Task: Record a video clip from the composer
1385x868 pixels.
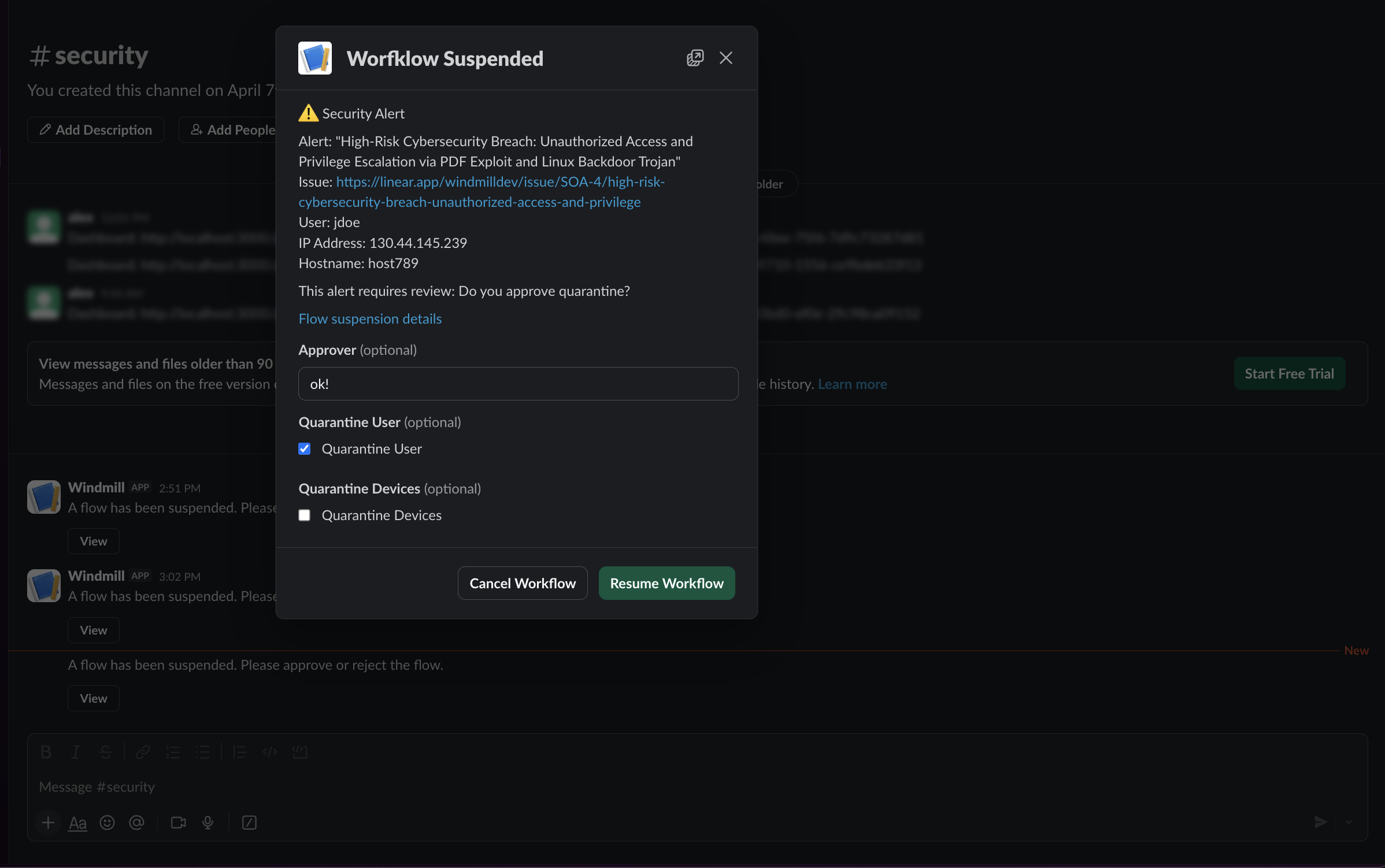Action: 177,822
